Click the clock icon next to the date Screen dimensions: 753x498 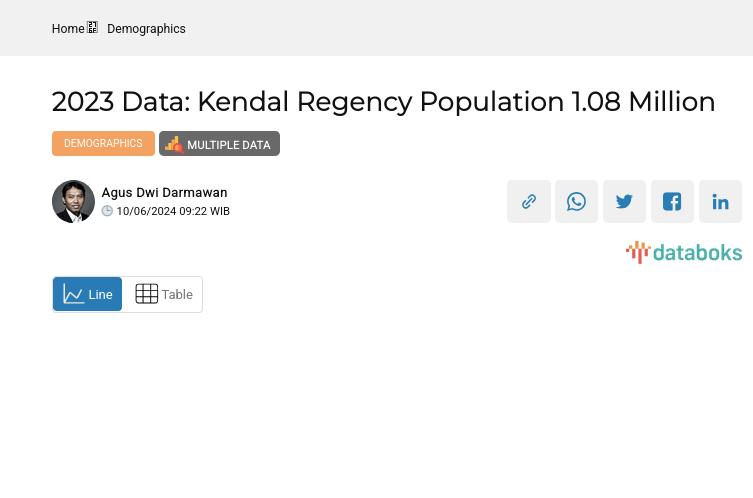pos(107,211)
